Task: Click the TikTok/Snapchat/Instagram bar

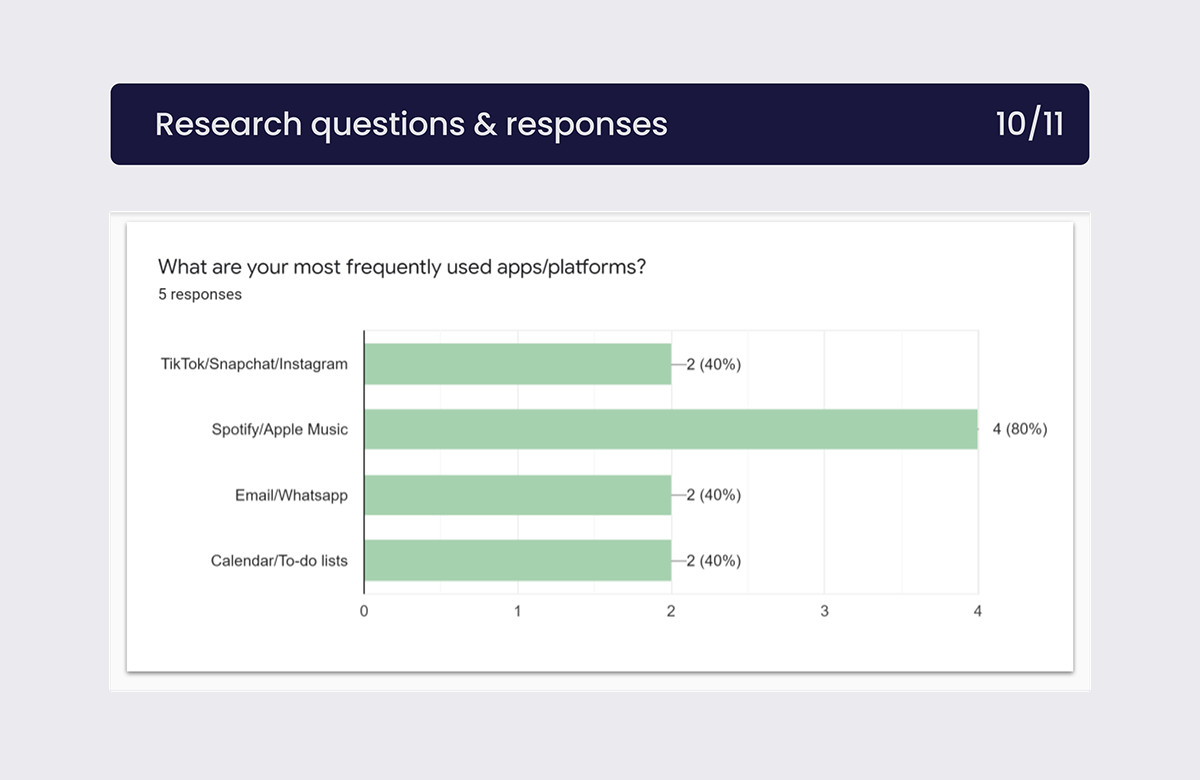Action: click(518, 364)
